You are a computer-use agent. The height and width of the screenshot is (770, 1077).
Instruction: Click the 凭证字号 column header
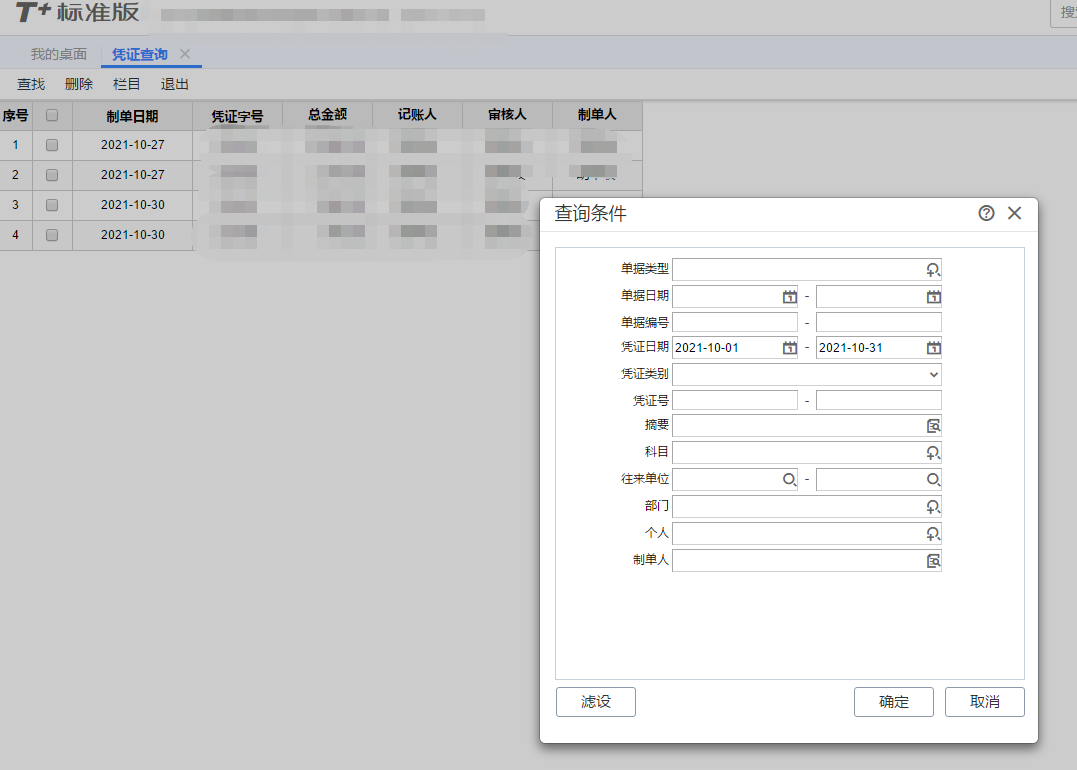point(238,116)
